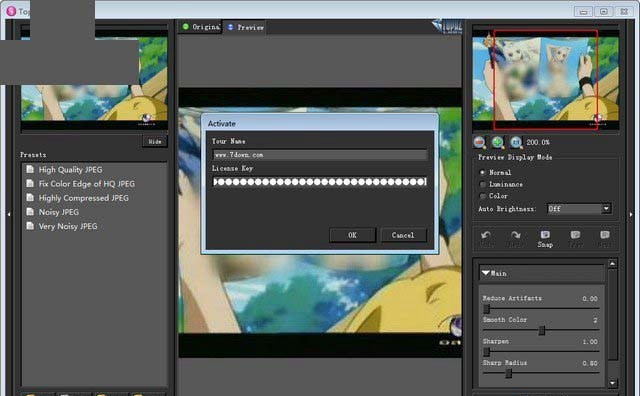Image resolution: width=640 pixels, height=396 pixels.
Task: Select the Noisy JPEG preset
Action: 59,212
